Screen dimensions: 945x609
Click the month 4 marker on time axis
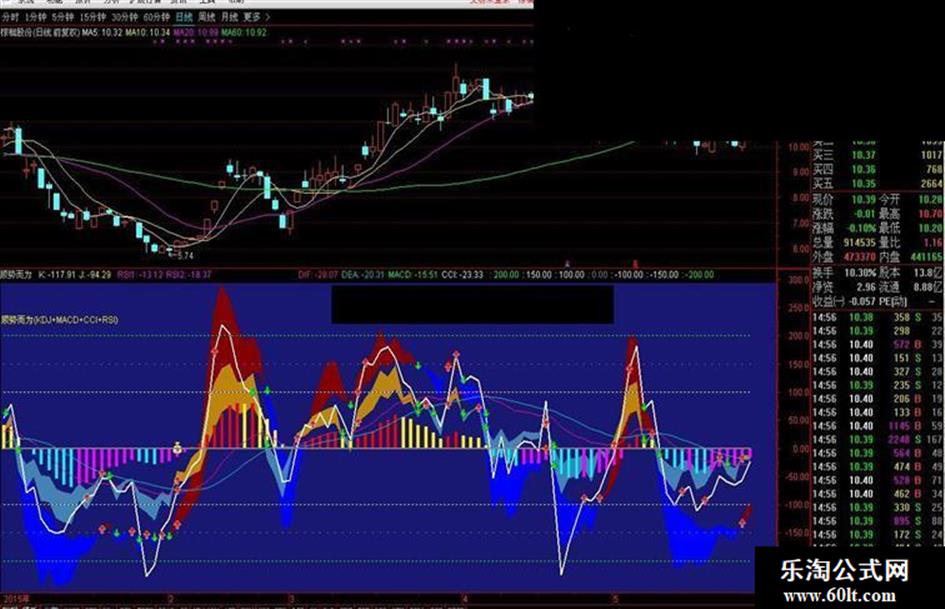click(465, 599)
